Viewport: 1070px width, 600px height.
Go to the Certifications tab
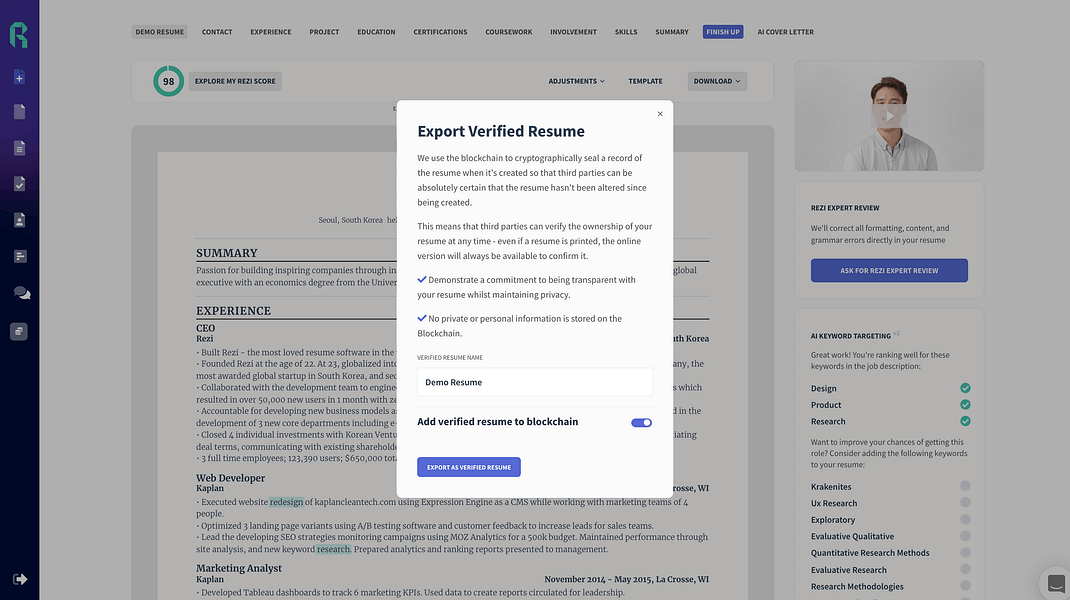click(x=440, y=32)
